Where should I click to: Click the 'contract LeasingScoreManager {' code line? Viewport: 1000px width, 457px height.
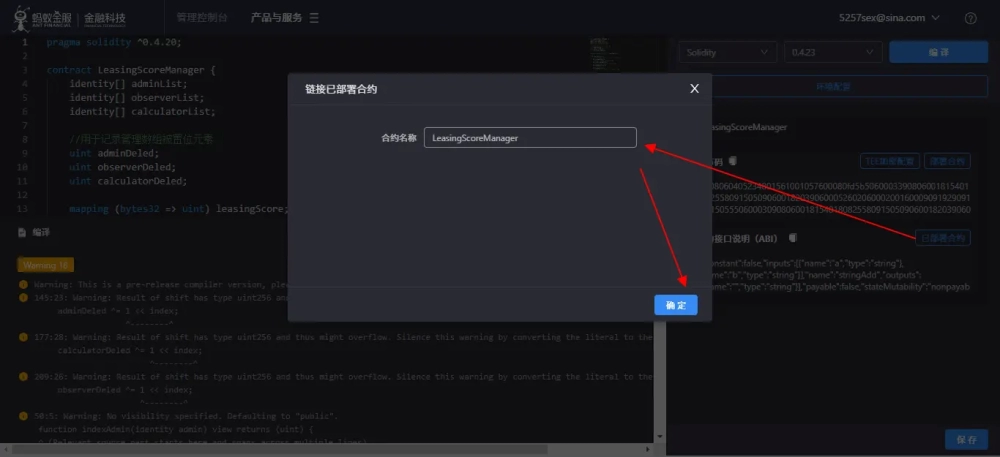click(x=131, y=69)
